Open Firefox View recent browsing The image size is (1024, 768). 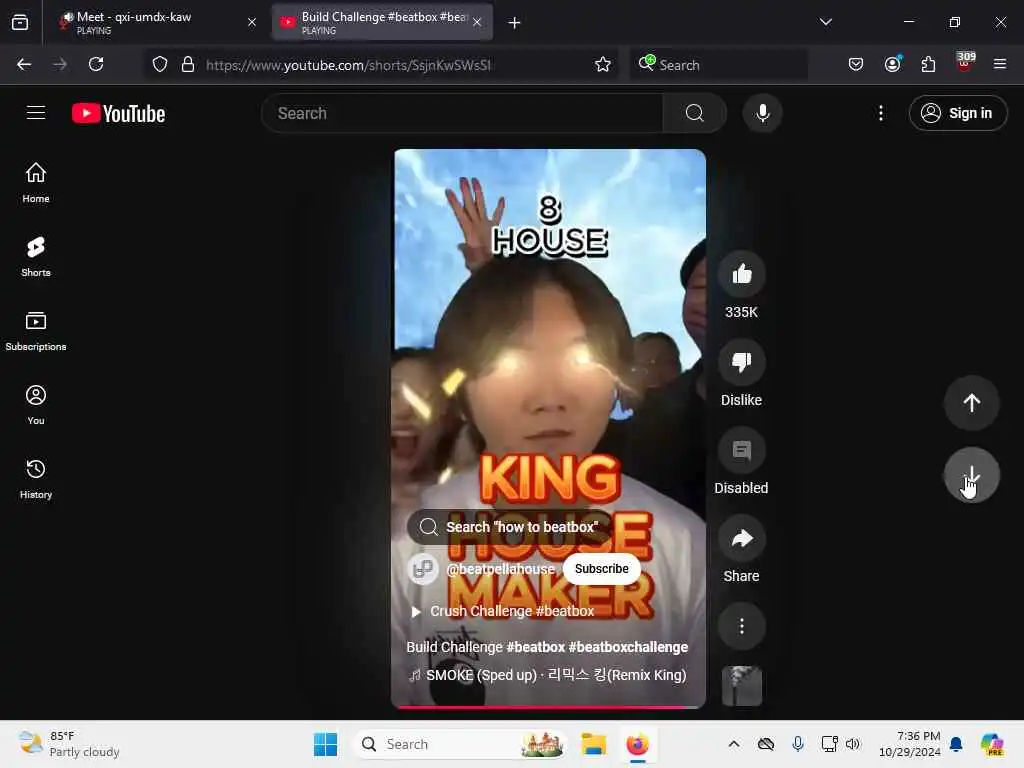[20, 23]
